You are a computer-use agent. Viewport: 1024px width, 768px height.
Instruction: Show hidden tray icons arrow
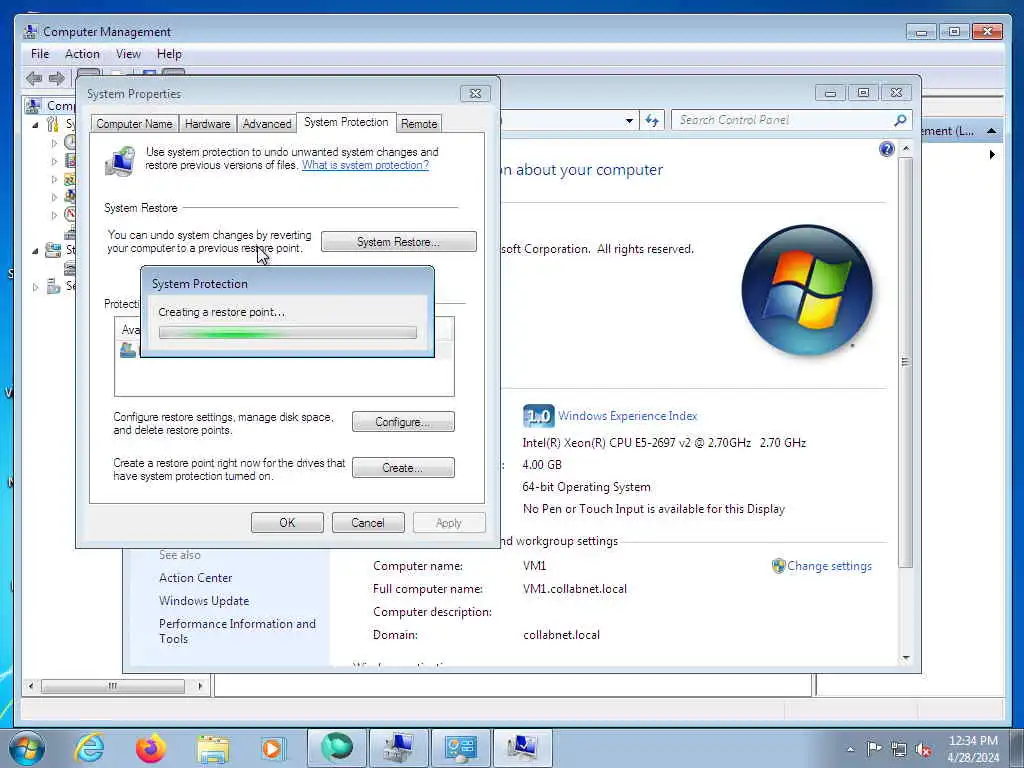coord(850,750)
